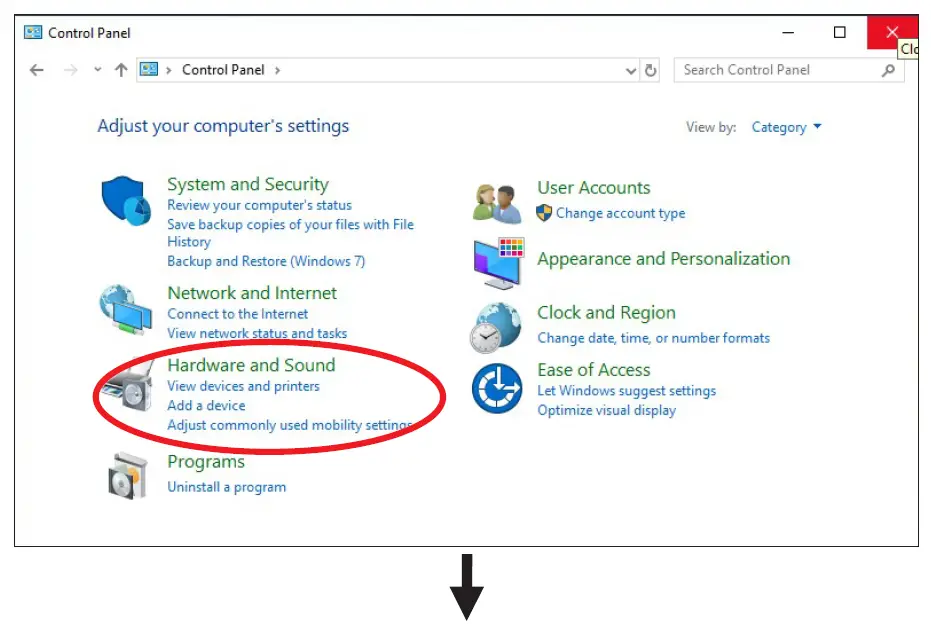Open the View by Category dropdown
Screen dimensions: 931x624
pyautogui.click(x=787, y=127)
